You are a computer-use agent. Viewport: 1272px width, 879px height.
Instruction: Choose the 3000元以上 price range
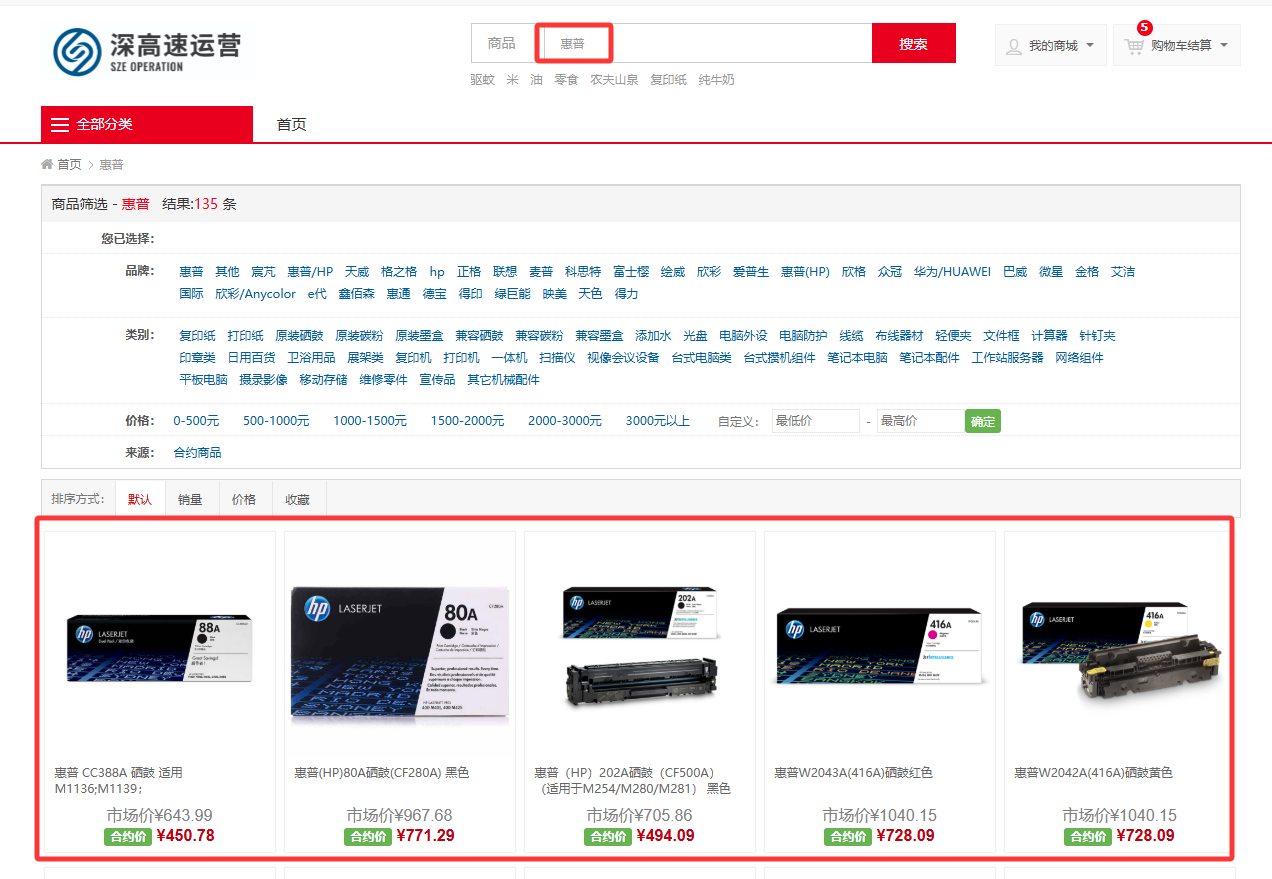pyautogui.click(x=658, y=421)
